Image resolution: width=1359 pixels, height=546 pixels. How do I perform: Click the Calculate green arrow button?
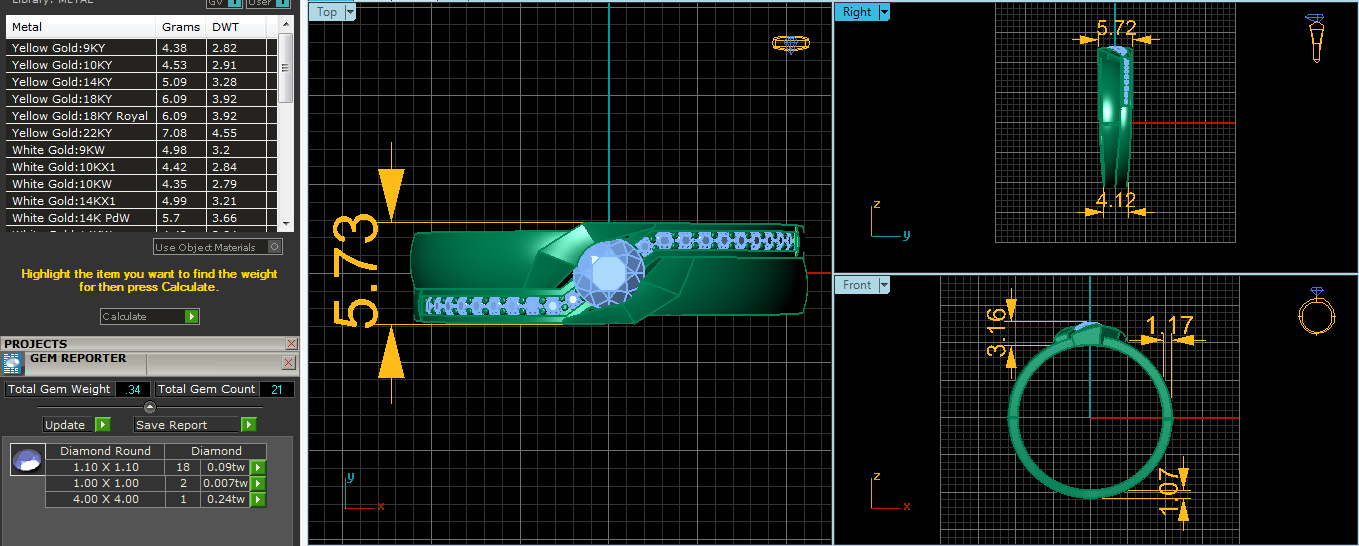pyautogui.click(x=192, y=316)
